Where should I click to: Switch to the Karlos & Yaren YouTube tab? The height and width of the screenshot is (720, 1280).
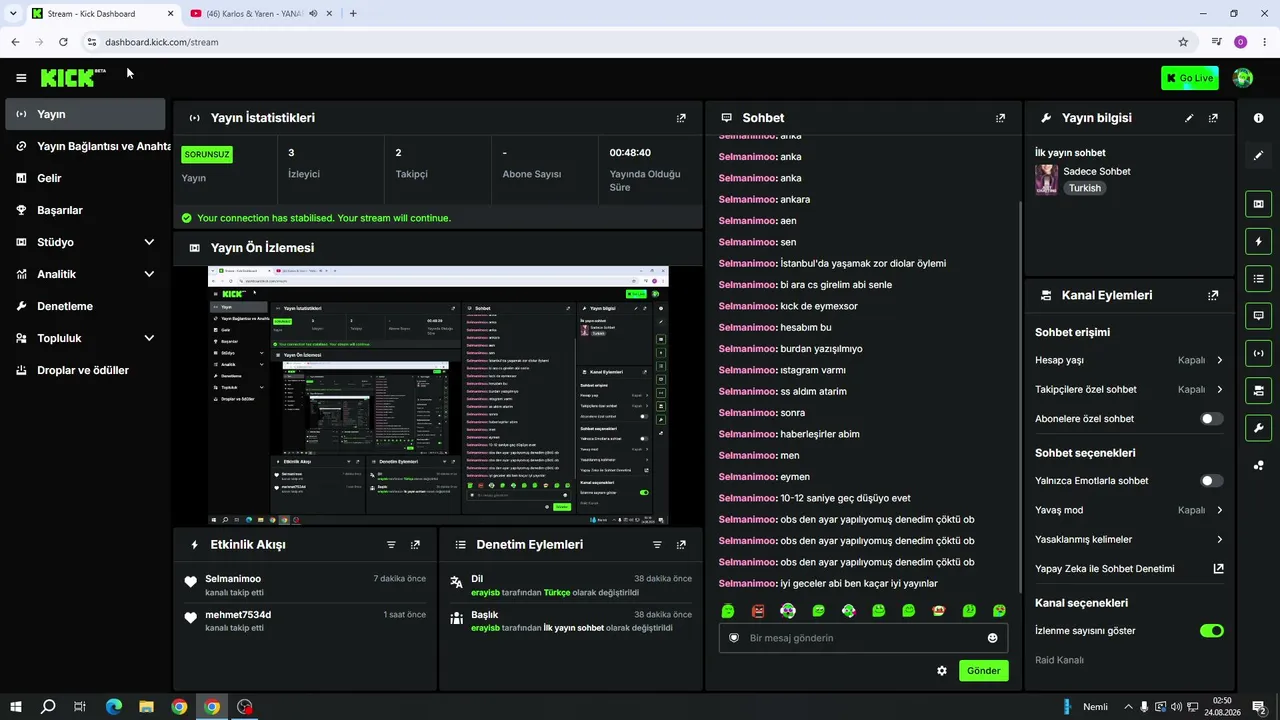260,14
